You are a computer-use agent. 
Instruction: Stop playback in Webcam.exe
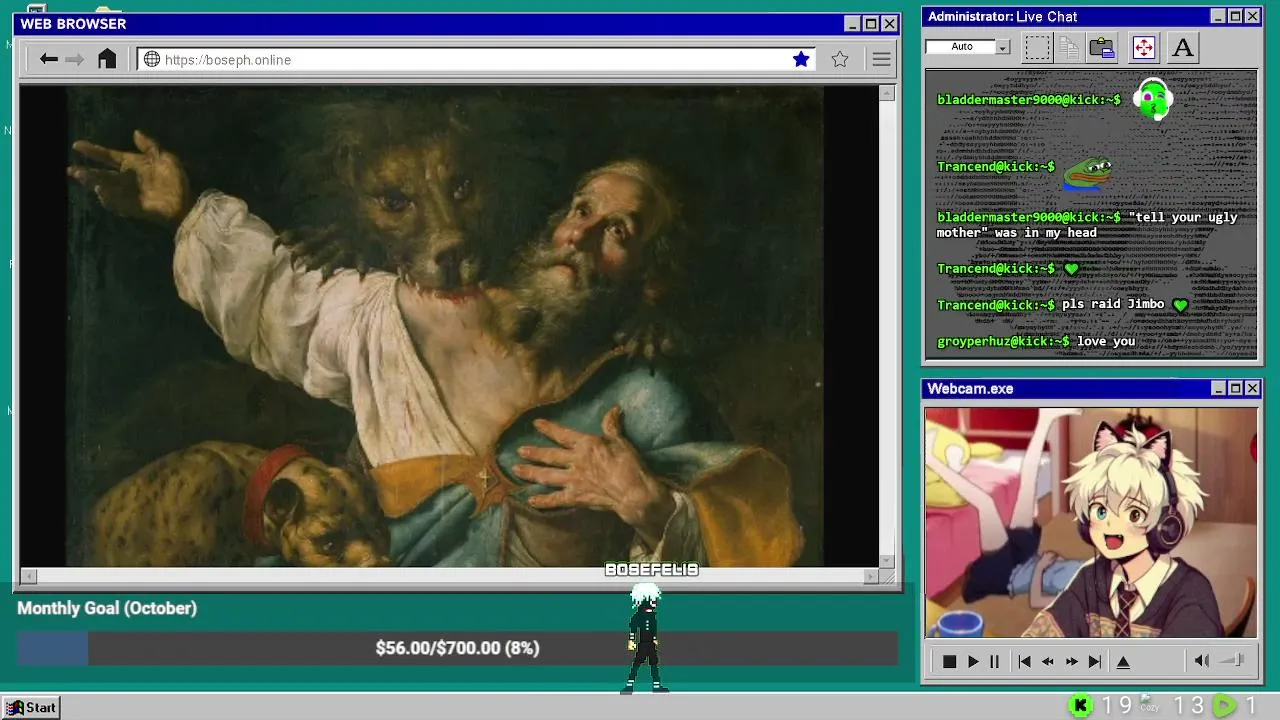point(949,661)
